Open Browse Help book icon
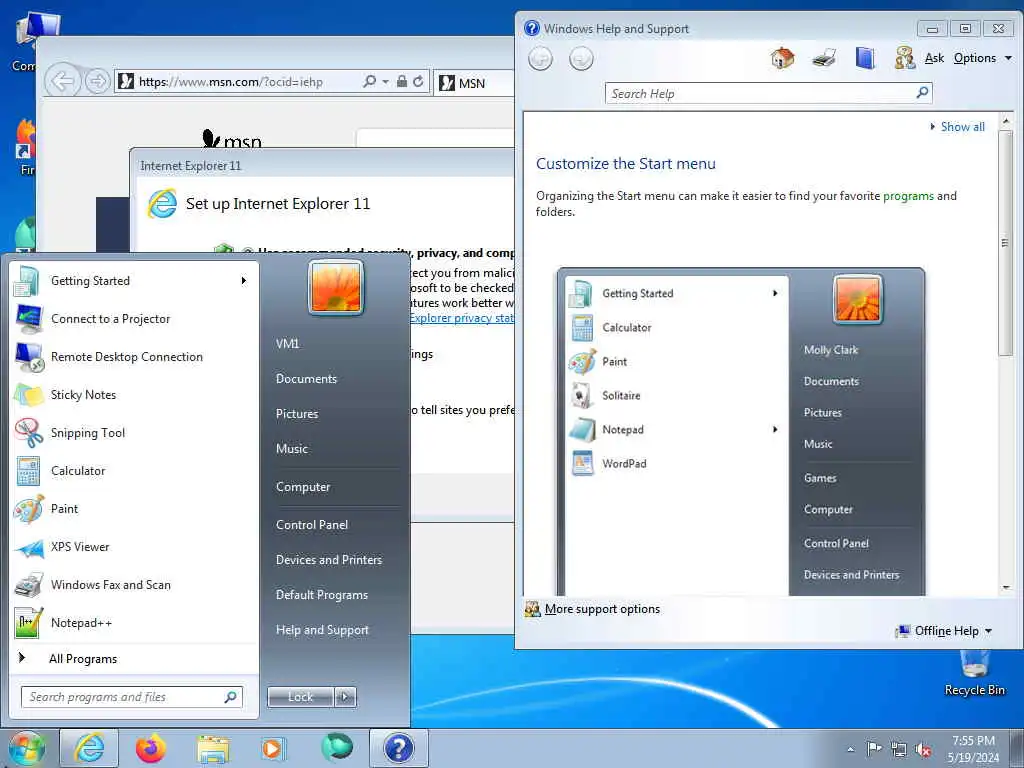Screen dimensions: 1024x768 pos(865,58)
